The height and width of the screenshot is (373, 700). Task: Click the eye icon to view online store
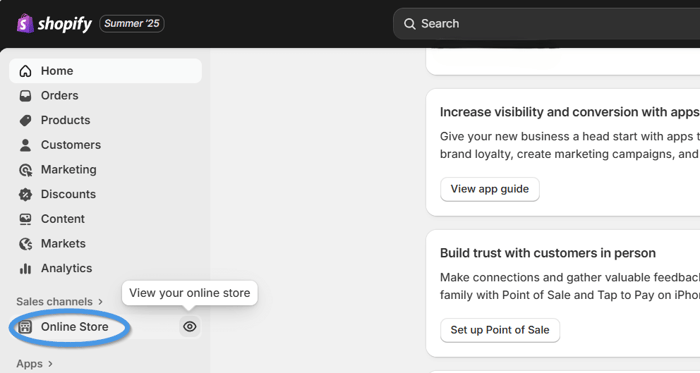click(x=190, y=327)
